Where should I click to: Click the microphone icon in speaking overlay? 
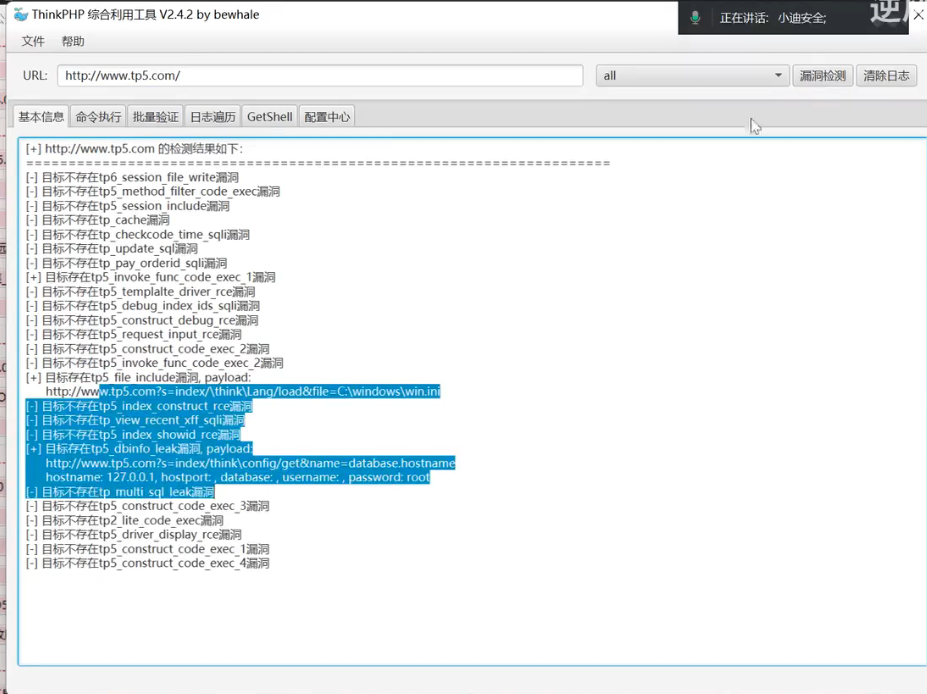[x=695, y=18]
